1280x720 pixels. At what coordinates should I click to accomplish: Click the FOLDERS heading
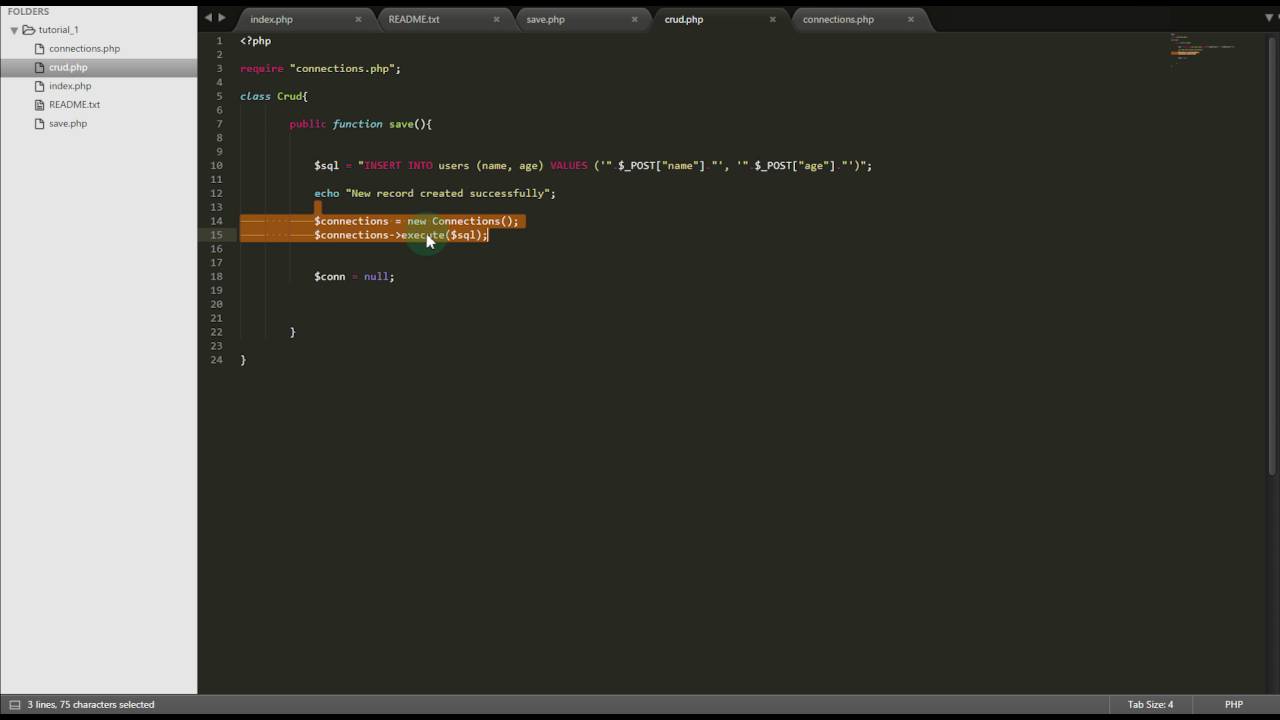[28, 11]
